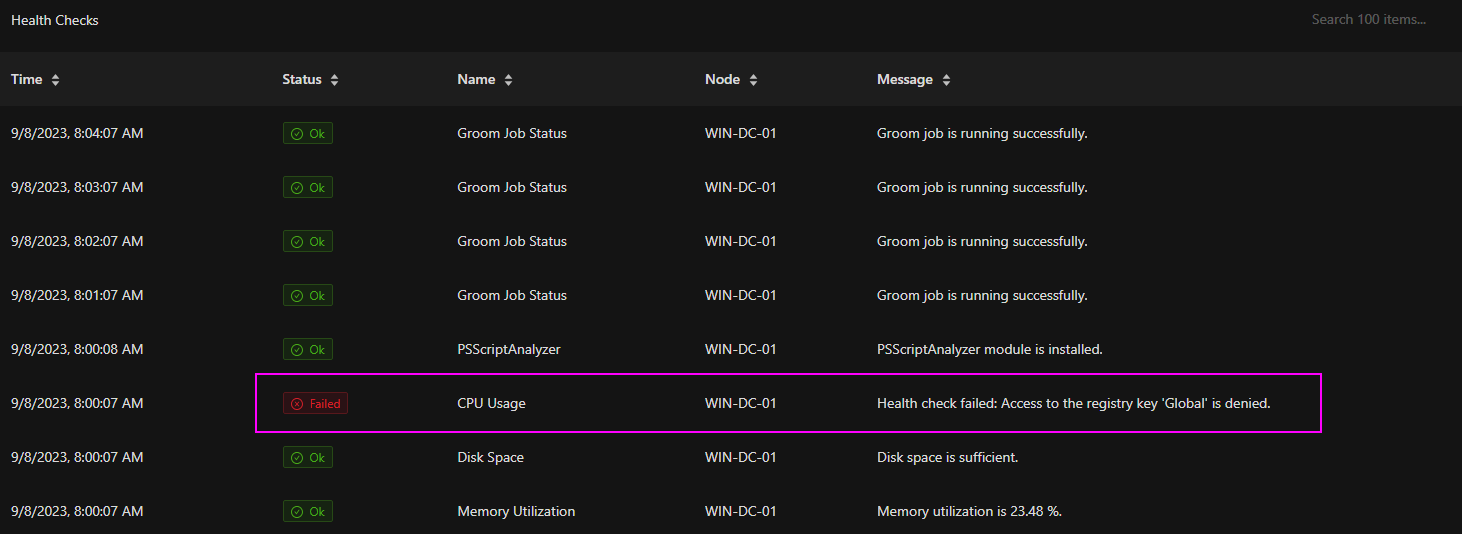
Task: Click Ok badge for Memory Utilization row
Action: (308, 512)
